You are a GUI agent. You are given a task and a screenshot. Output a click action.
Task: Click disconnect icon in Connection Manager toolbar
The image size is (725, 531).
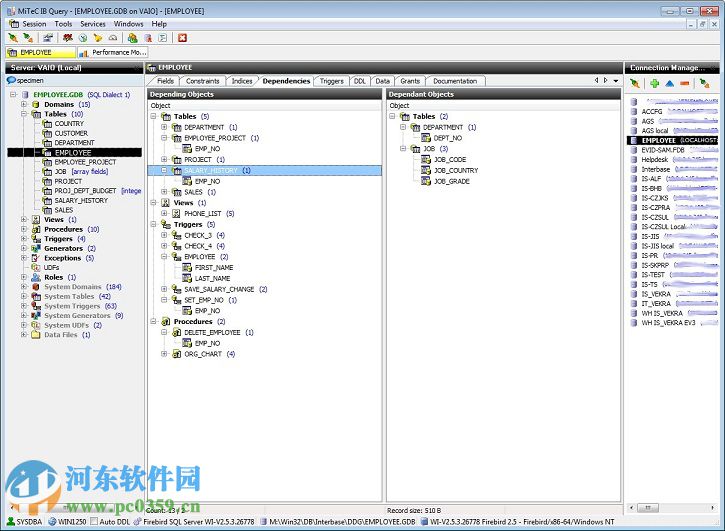tap(704, 84)
